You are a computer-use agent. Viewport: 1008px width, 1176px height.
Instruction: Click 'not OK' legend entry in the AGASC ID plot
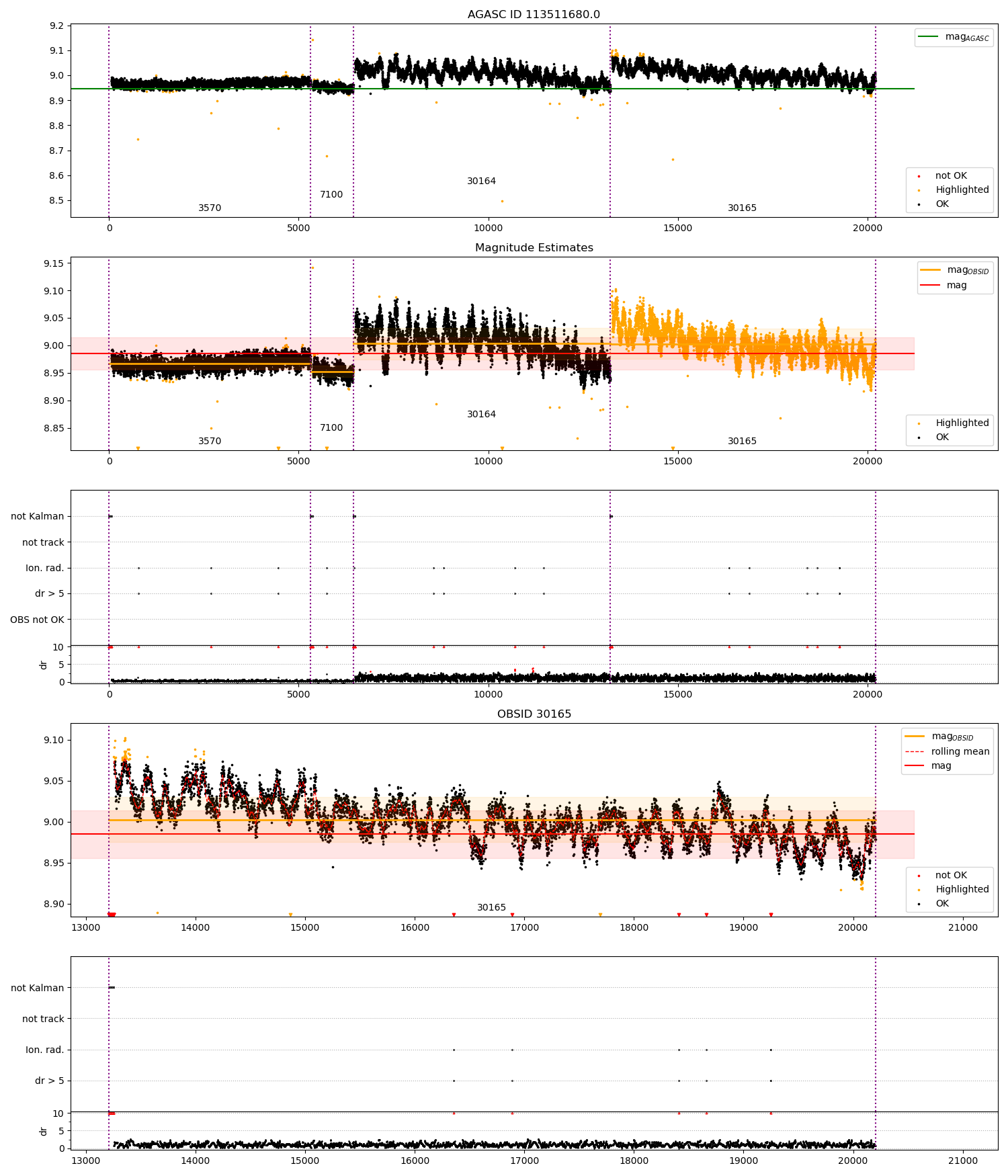[x=951, y=176]
